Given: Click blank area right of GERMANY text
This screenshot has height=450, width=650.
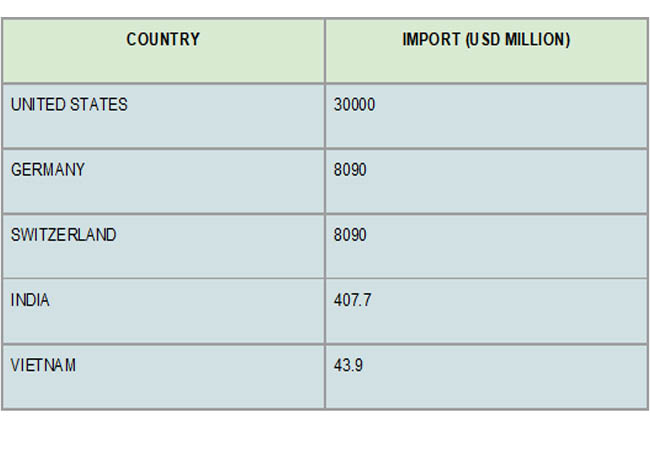Looking at the screenshot, I should tap(203, 181).
